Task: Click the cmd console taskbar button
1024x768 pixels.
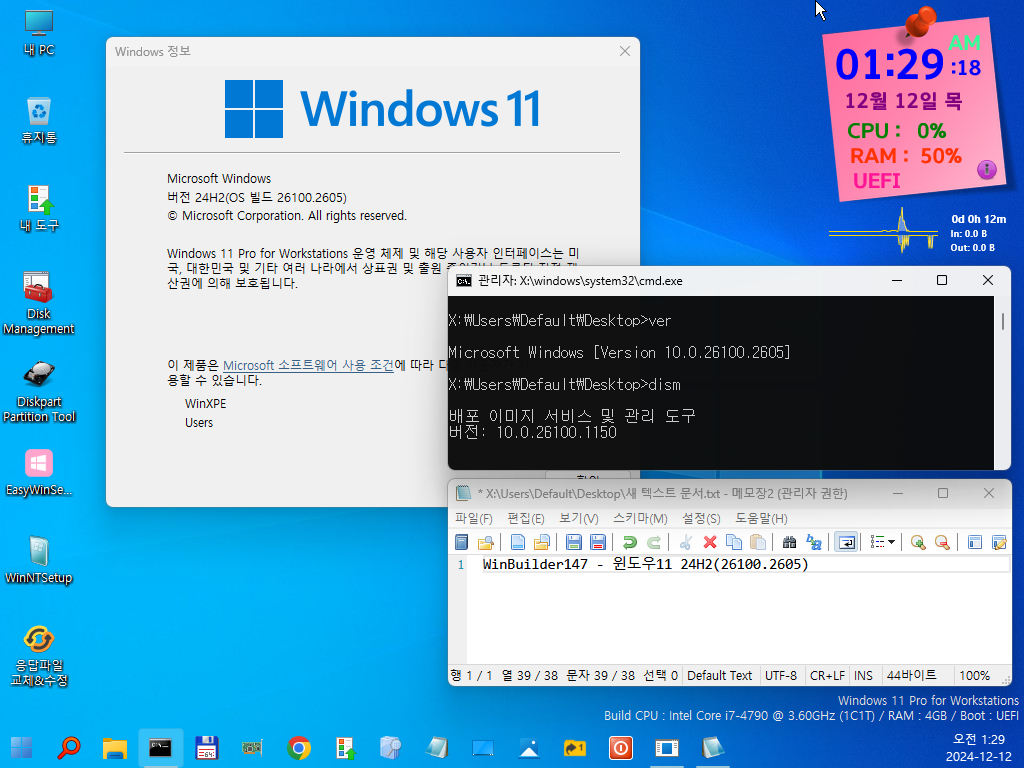Action: pos(161,748)
